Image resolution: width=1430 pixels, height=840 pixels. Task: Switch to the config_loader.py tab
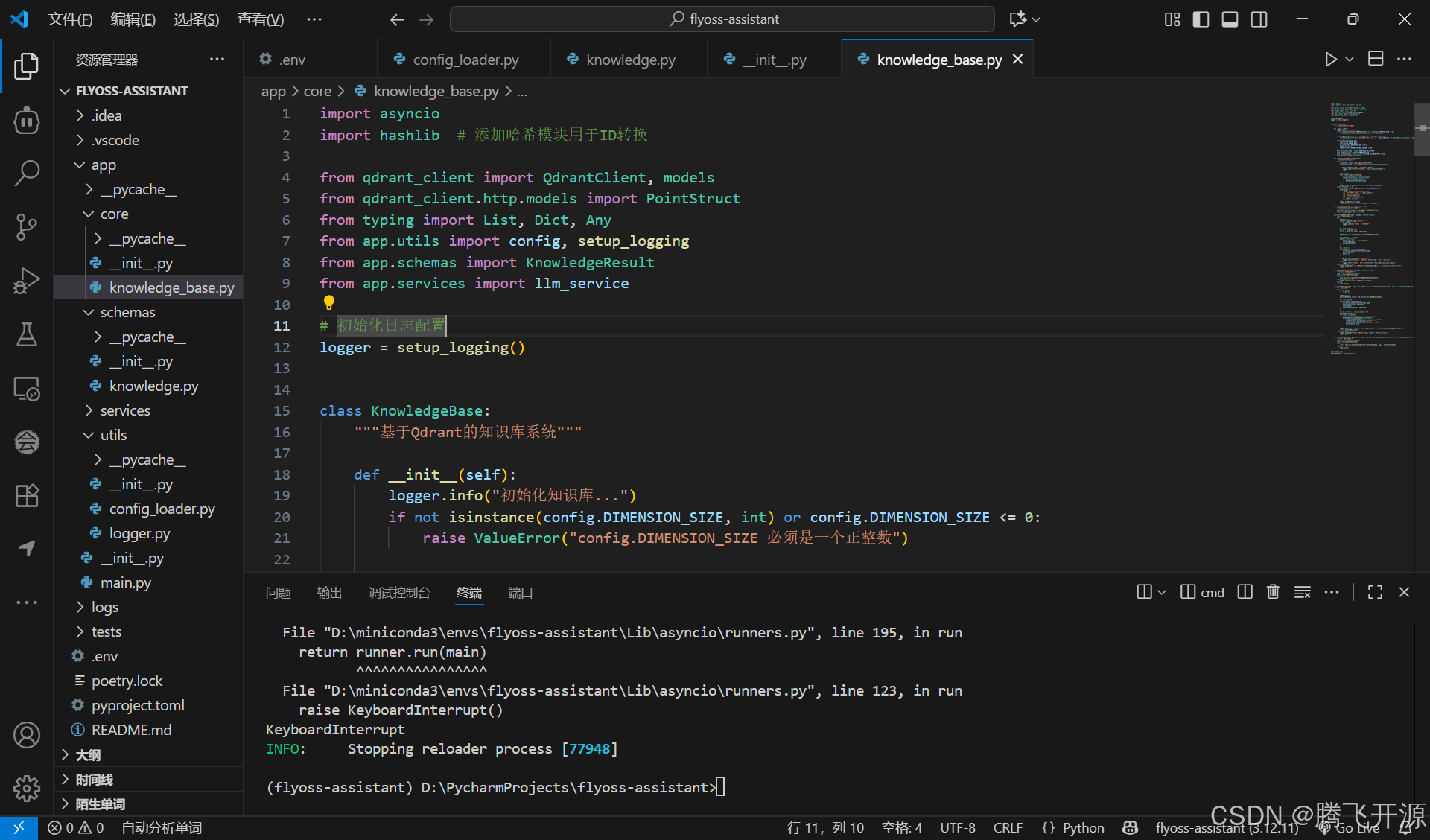[465, 60]
